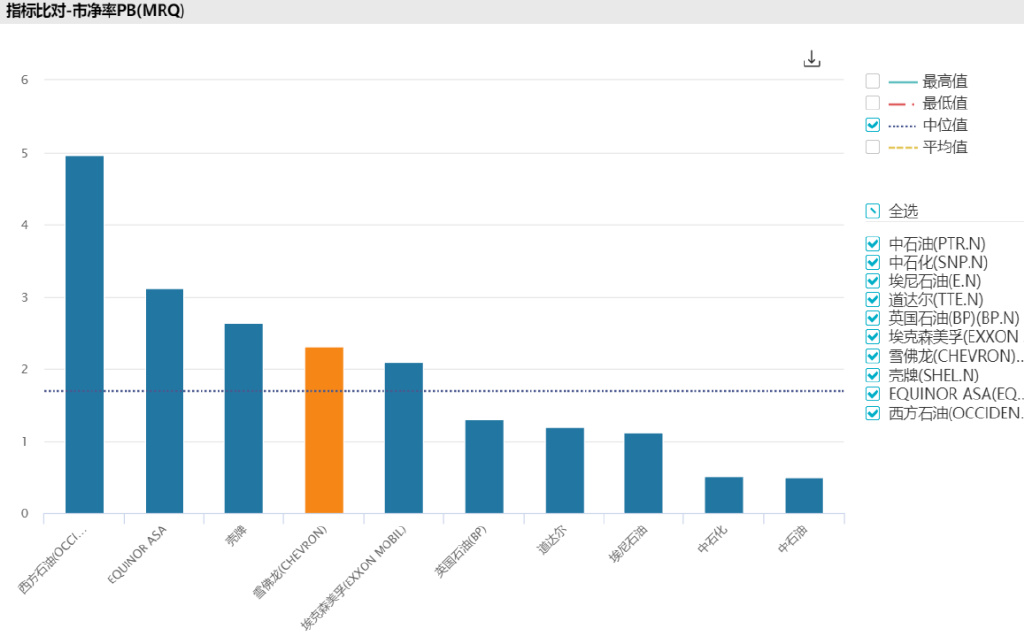Click the 埃尼石油 x-axis label
The image size is (1024, 636).
point(628,544)
